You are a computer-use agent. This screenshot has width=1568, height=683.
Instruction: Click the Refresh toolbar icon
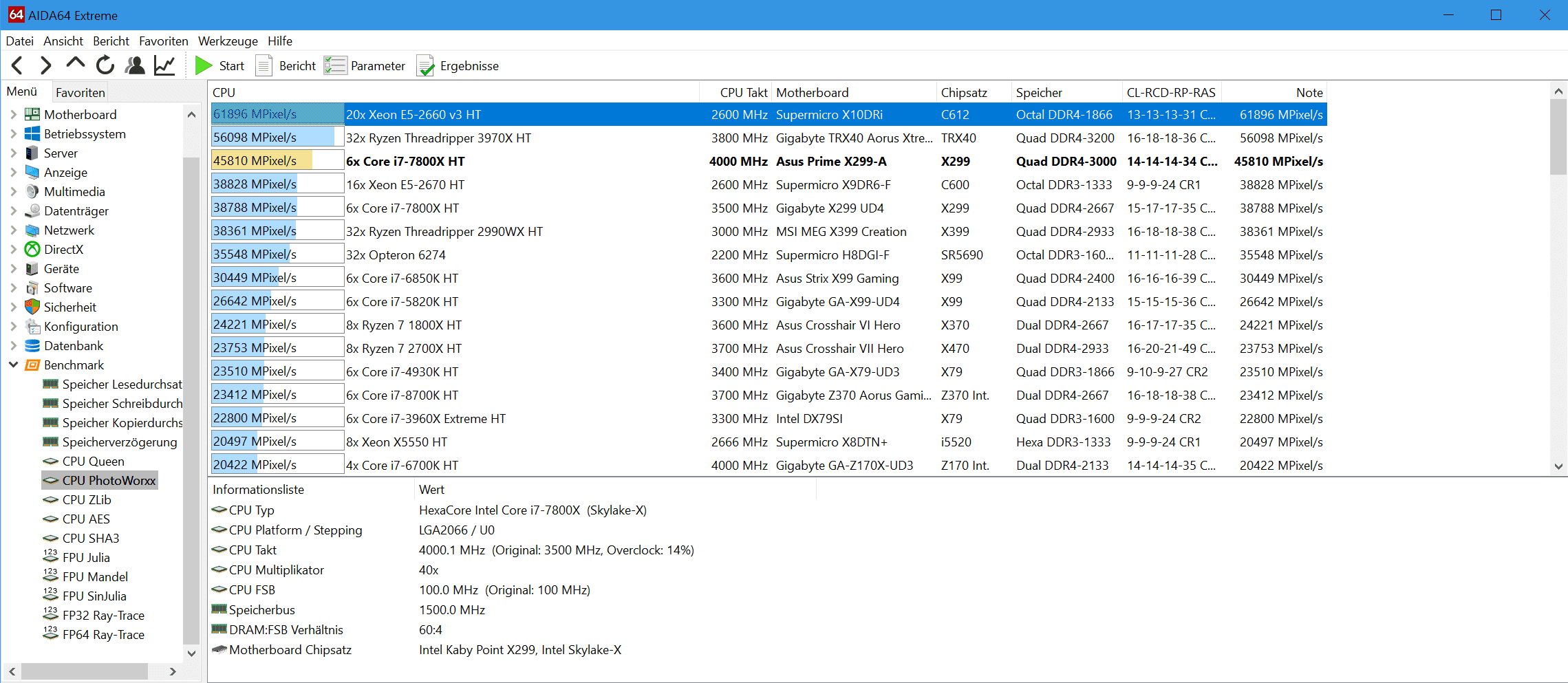click(105, 66)
